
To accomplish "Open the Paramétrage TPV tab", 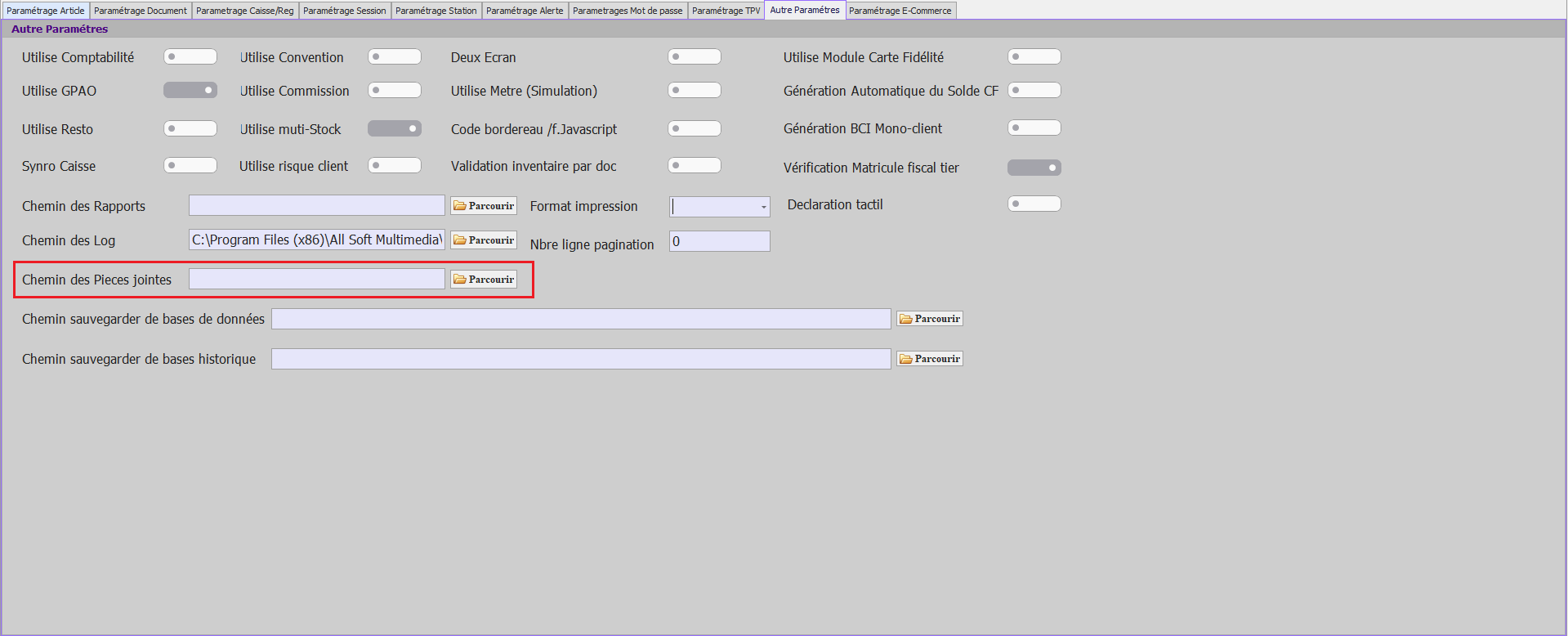I will pos(726,11).
